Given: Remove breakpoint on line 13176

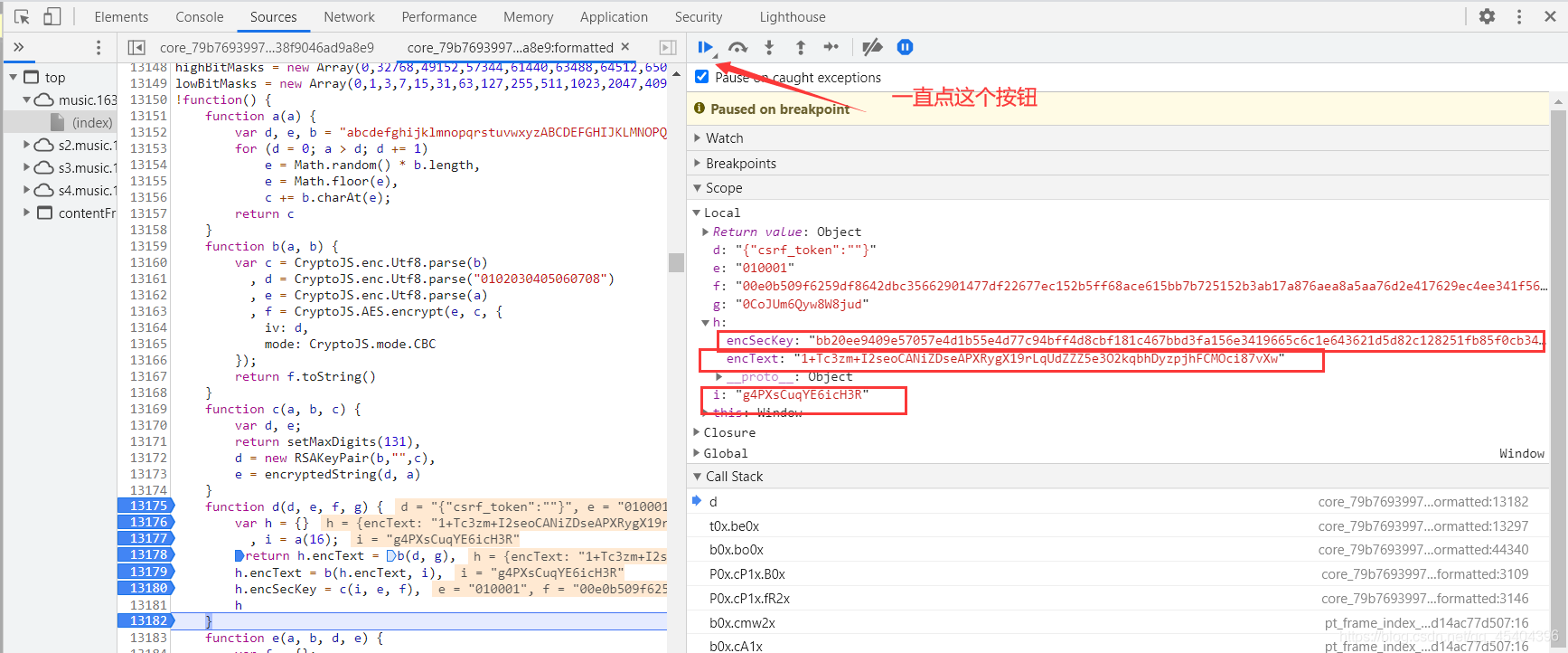Looking at the screenshot, I should tap(146, 523).
